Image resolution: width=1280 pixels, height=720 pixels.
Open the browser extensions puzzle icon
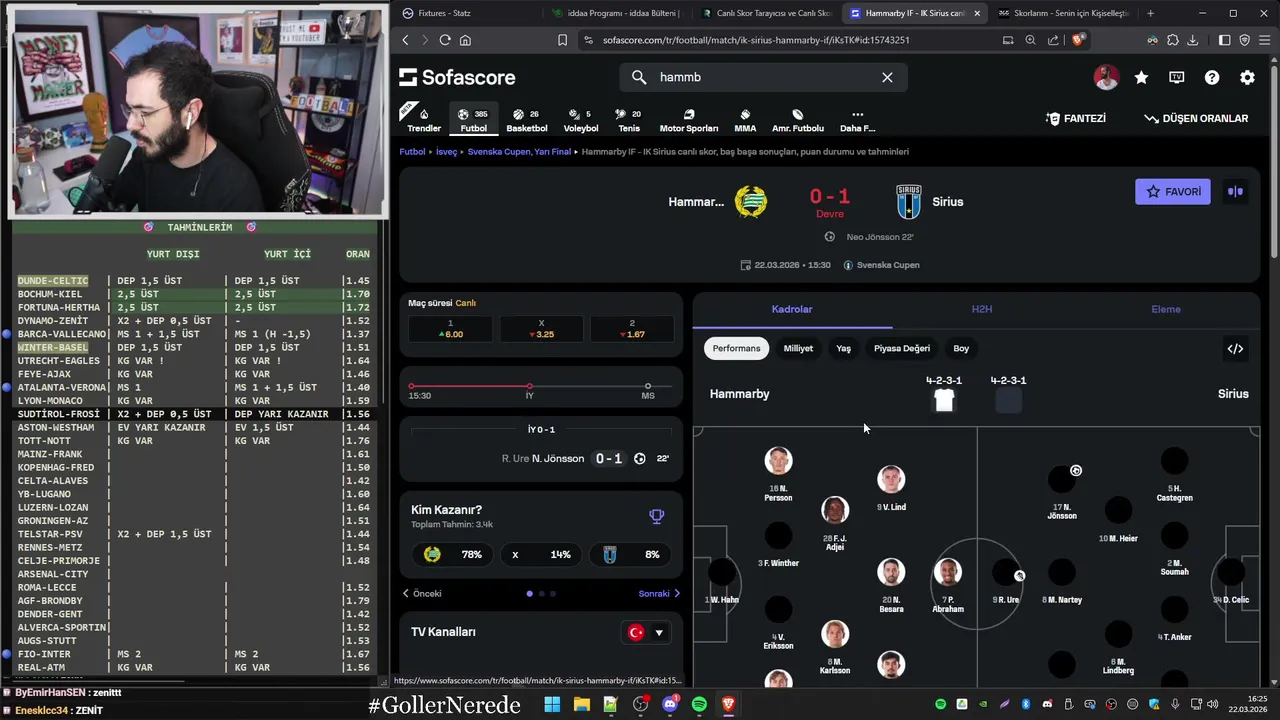pos(1172,40)
